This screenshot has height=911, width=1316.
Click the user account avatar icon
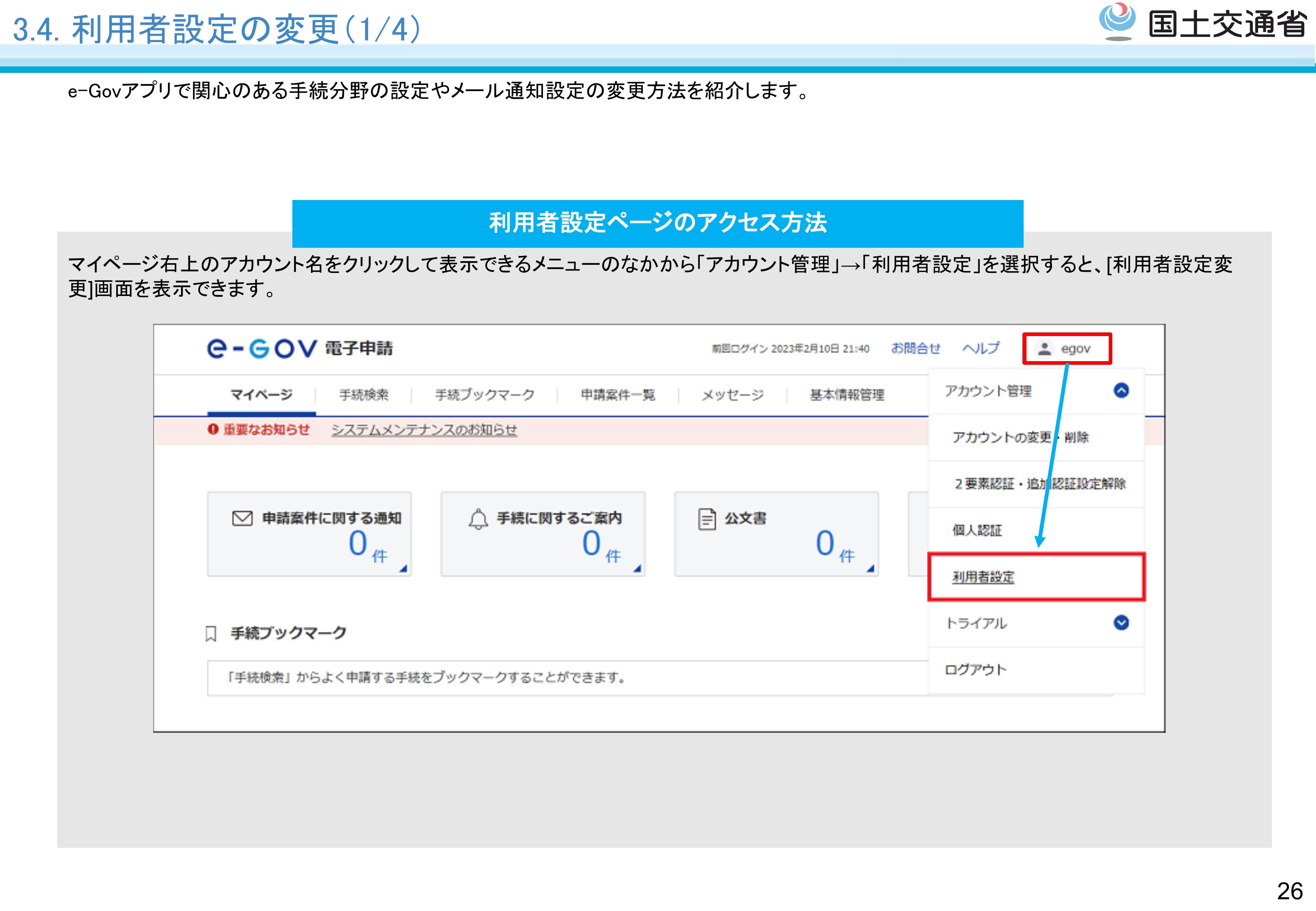click(1044, 348)
